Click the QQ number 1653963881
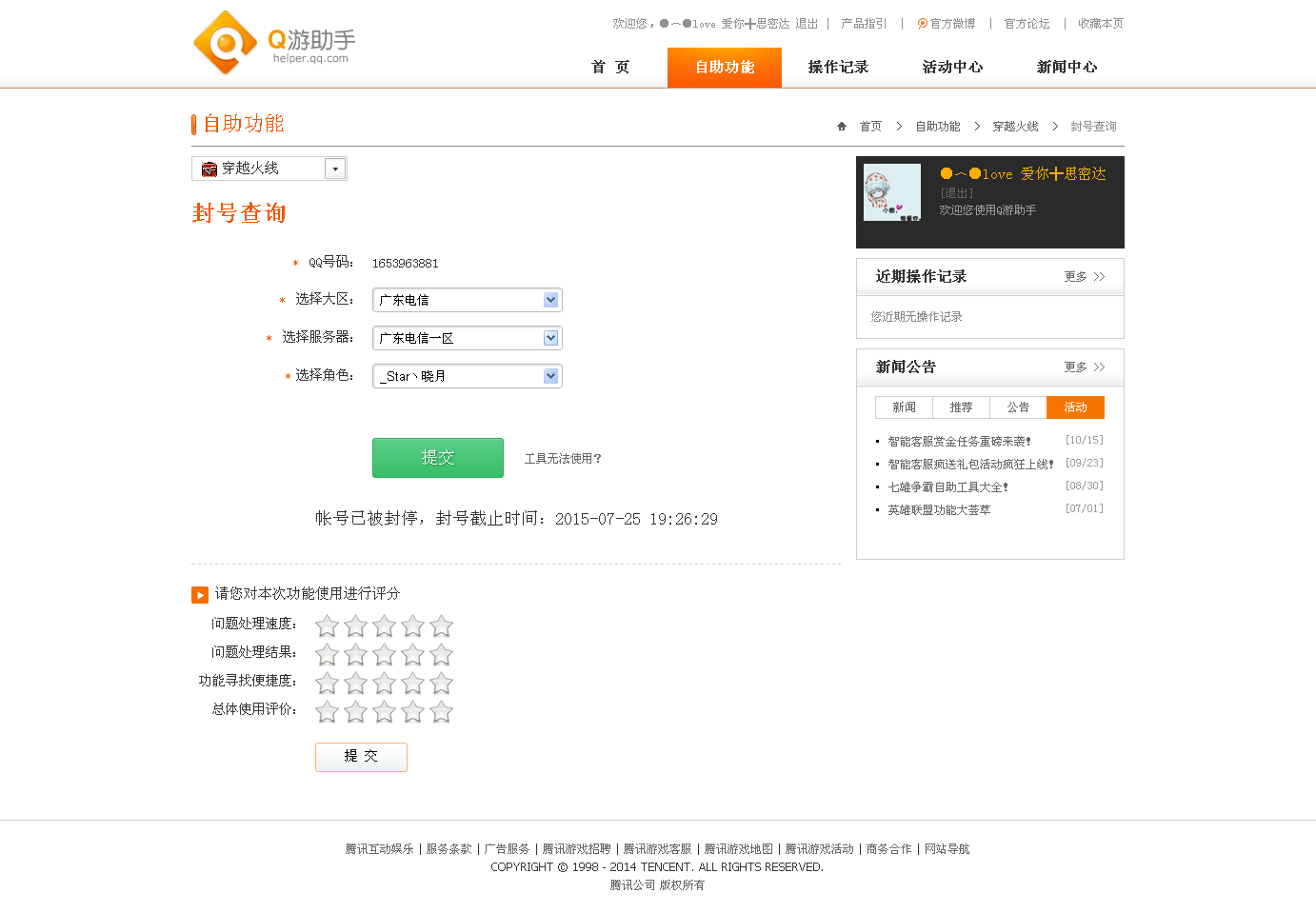The height and width of the screenshot is (913, 1316). [406, 264]
